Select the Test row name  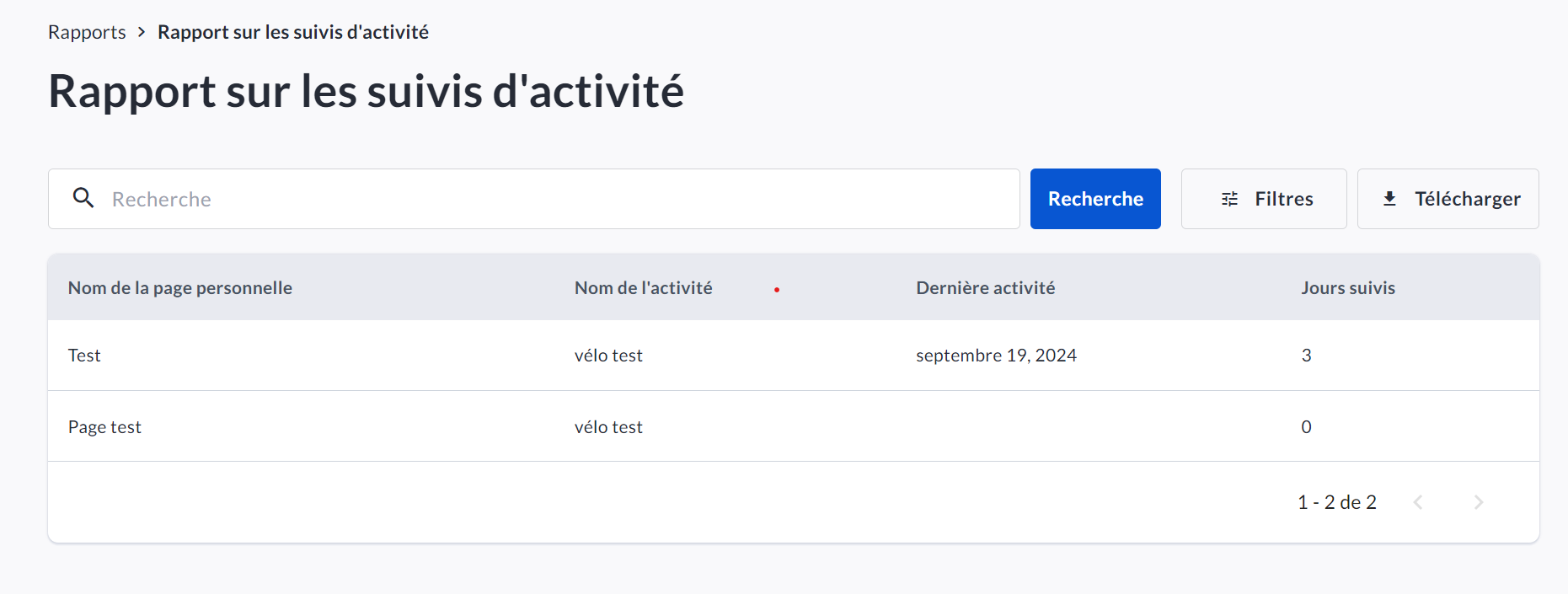[84, 356]
